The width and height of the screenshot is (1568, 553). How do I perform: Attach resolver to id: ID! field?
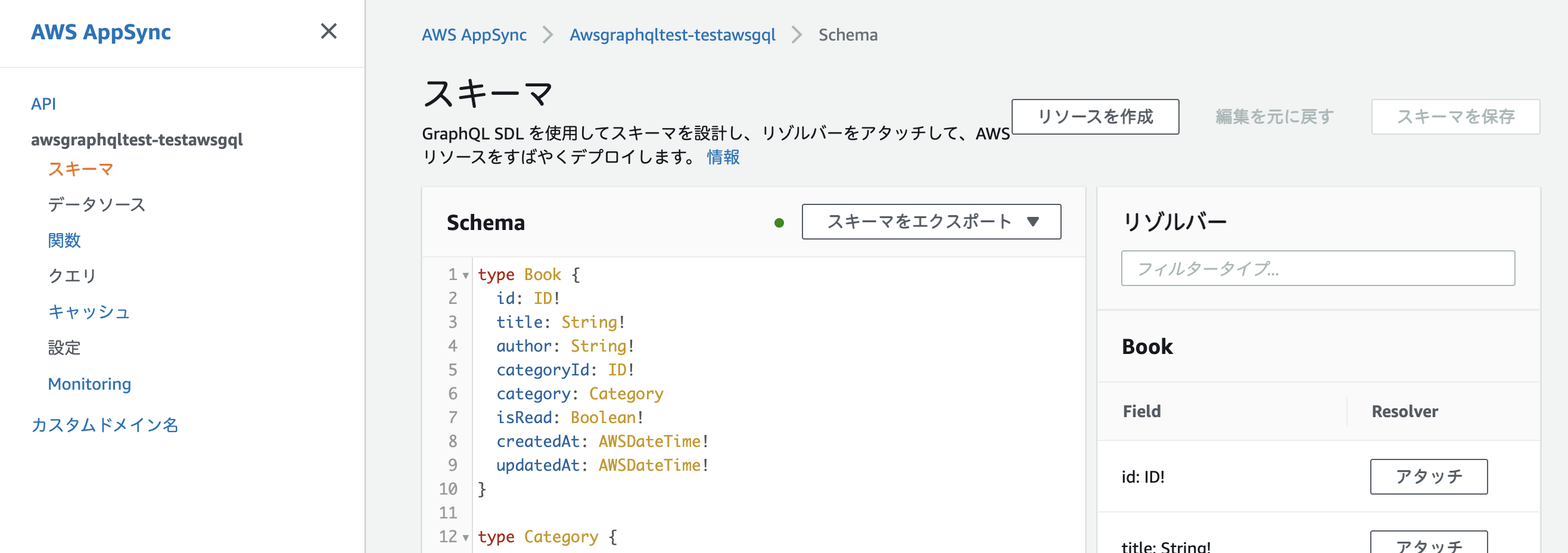[1429, 476]
